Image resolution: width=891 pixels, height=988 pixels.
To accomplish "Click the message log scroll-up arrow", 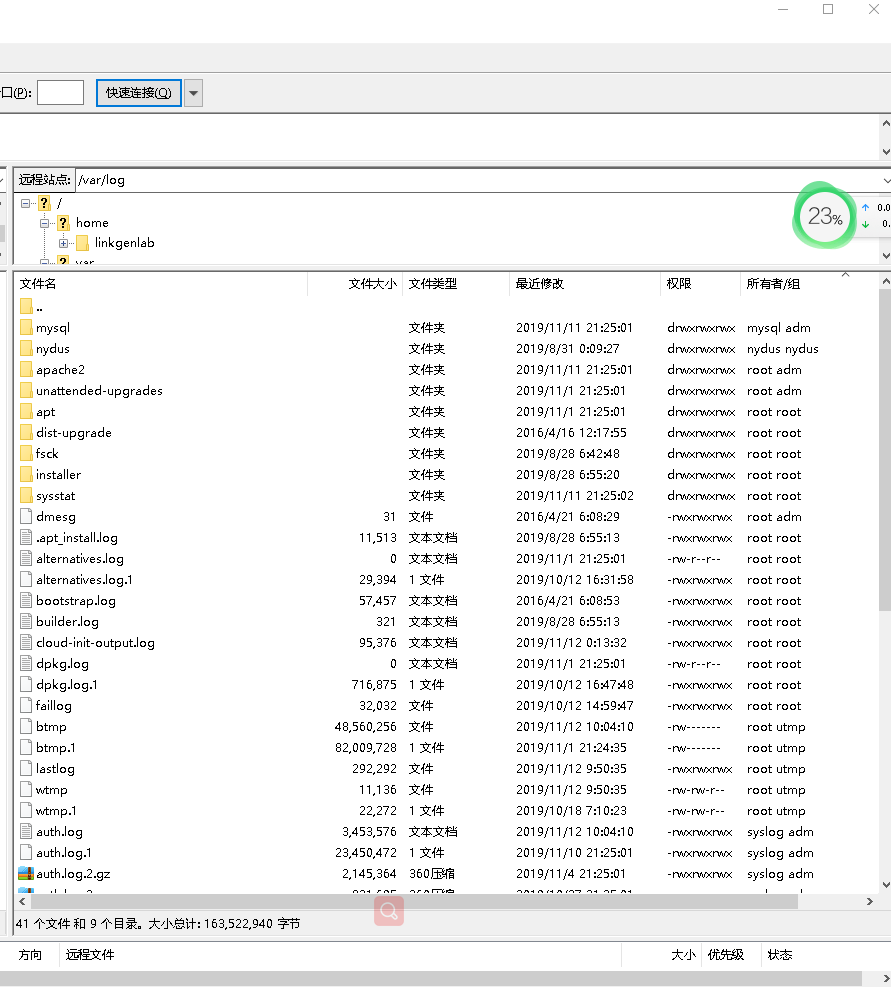I will point(885,124).
